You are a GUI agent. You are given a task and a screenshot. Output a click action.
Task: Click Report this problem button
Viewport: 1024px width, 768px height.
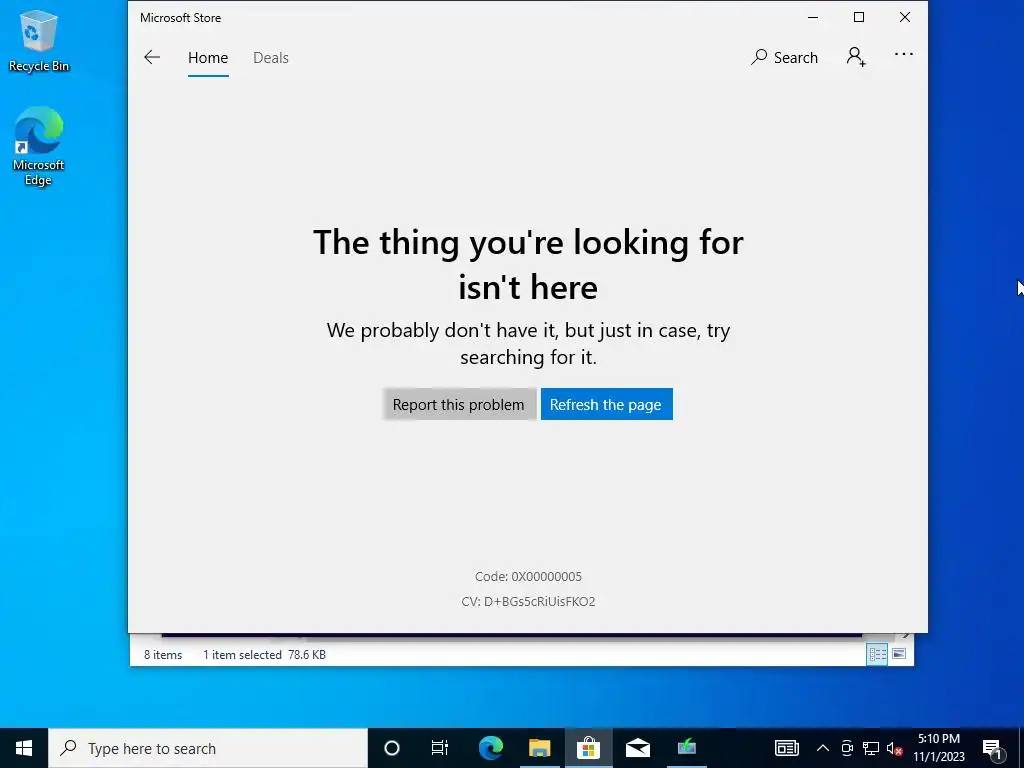pos(458,404)
